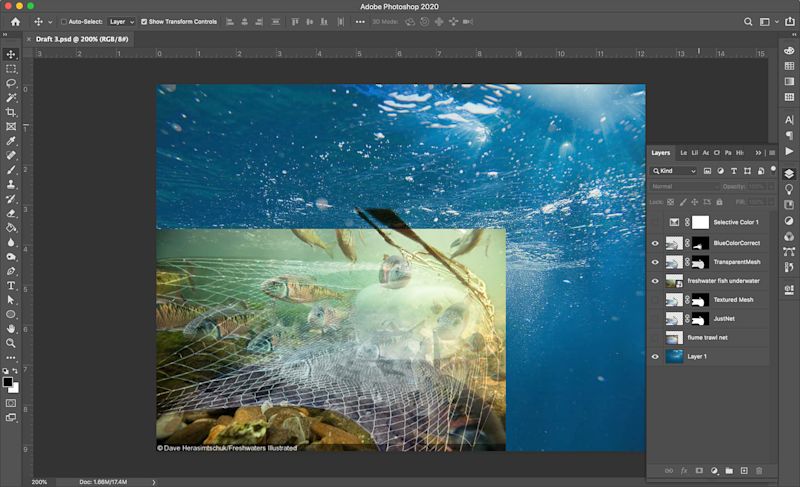
Task: Choose the Zoom tool in toolbar
Action: click(11, 343)
